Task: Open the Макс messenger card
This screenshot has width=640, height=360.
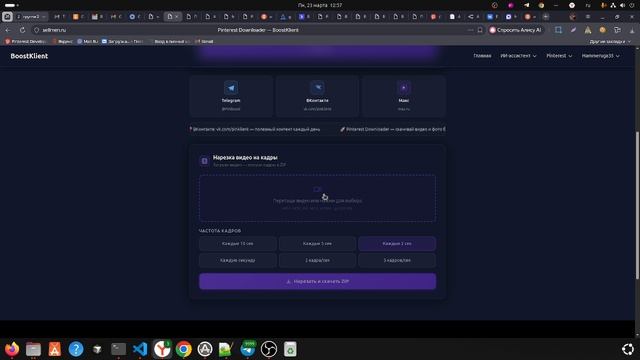Action: [x=403, y=96]
